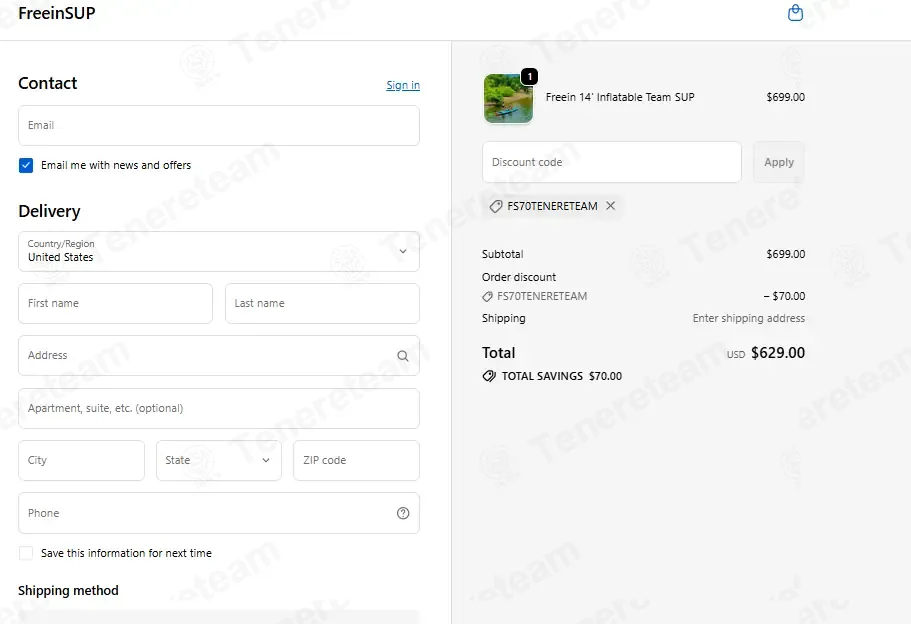
Task: Focus the First name field
Action: pyautogui.click(x=116, y=303)
